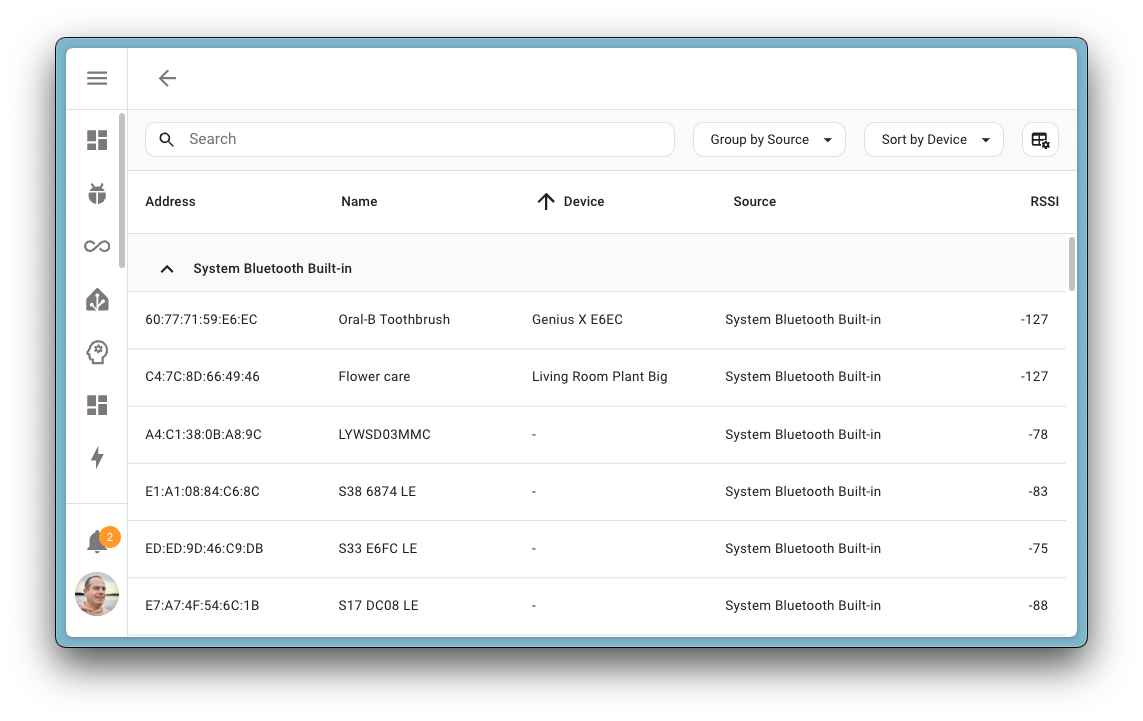
Task: Toggle the Device column sort arrow
Action: pyautogui.click(x=545, y=201)
